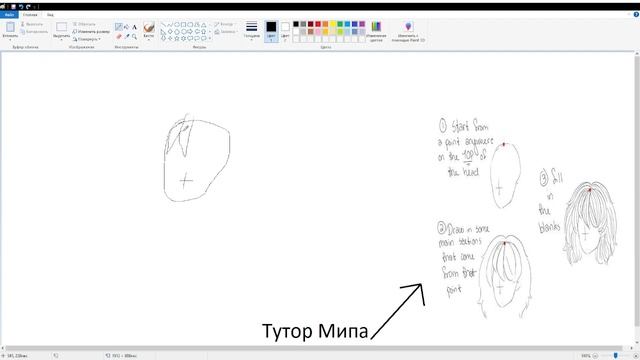Choose the Triangle shape
640x360 pixels.
(x=204, y=25)
